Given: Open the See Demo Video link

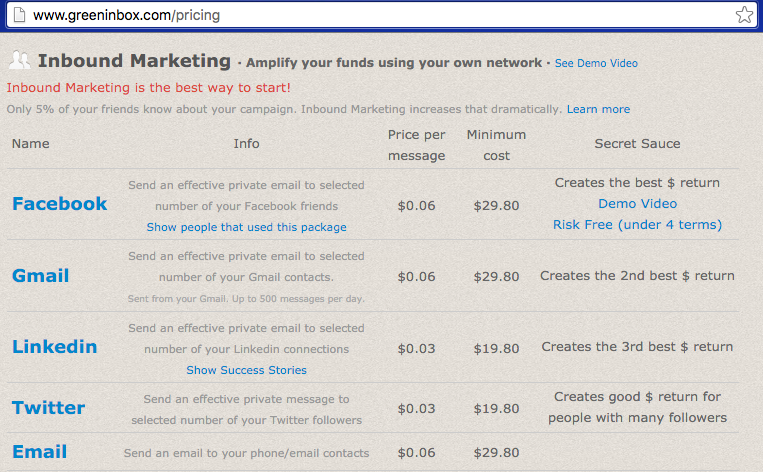Looking at the screenshot, I should pos(596,63).
